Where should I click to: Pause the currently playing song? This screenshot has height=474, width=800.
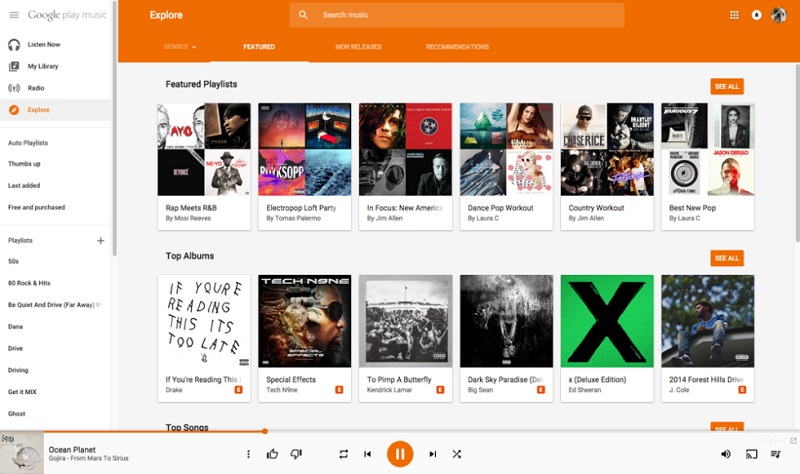[400, 454]
